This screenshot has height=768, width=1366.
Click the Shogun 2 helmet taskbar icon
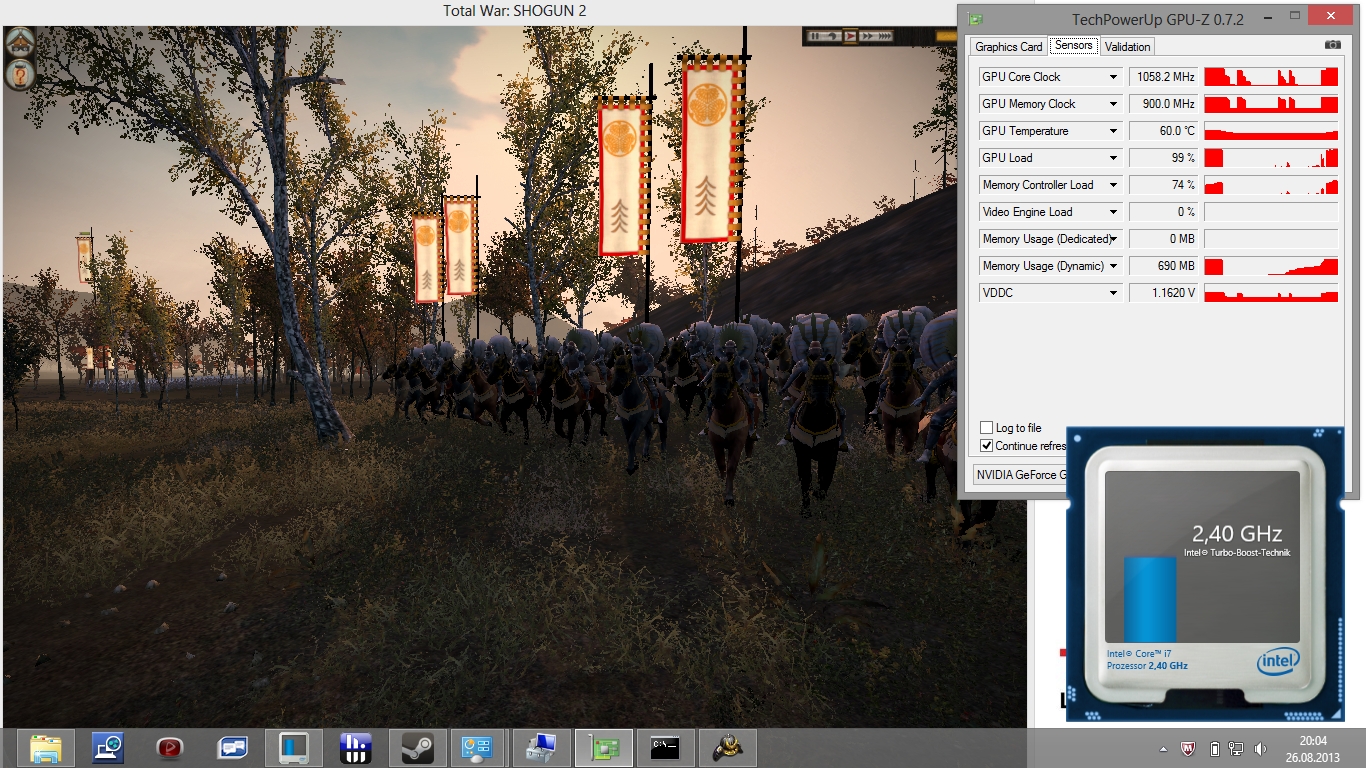(x=727, y=748)
